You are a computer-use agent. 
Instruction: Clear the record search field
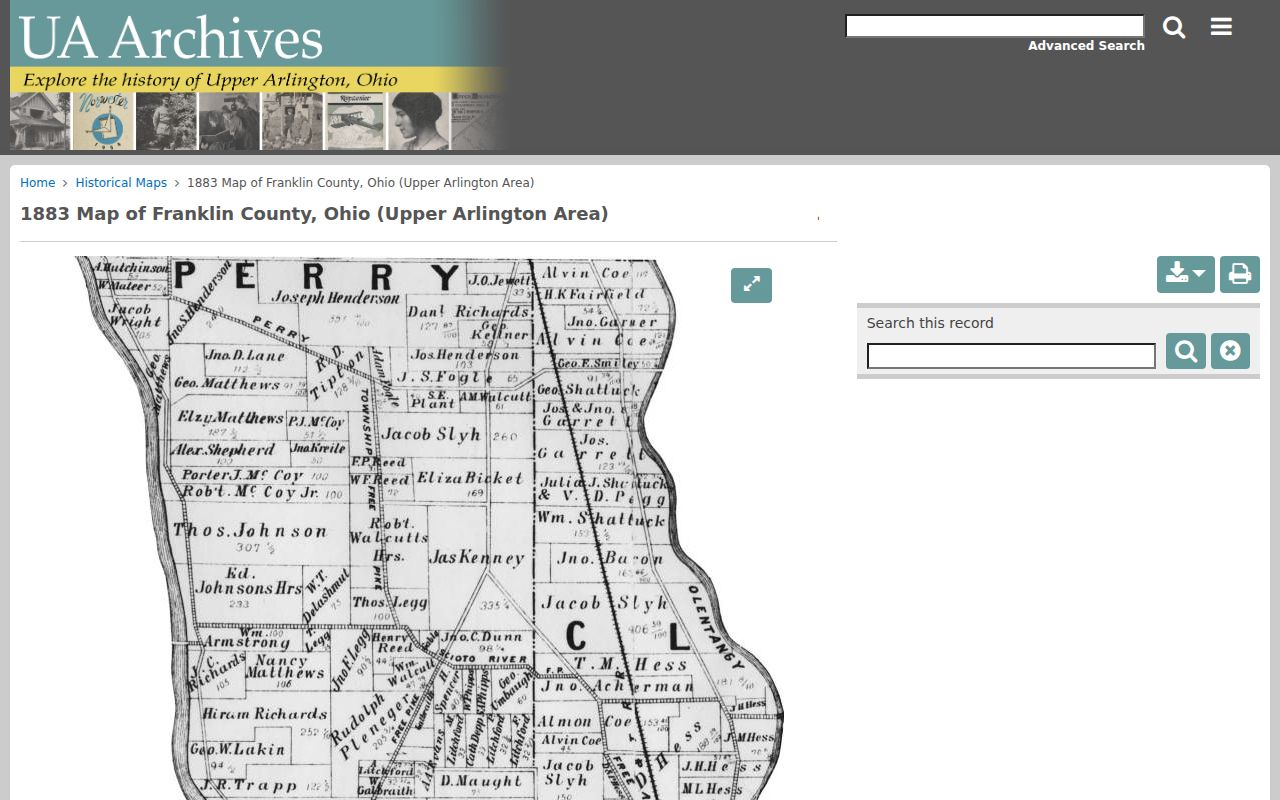pyautogui.click(x=1230, y=351)
